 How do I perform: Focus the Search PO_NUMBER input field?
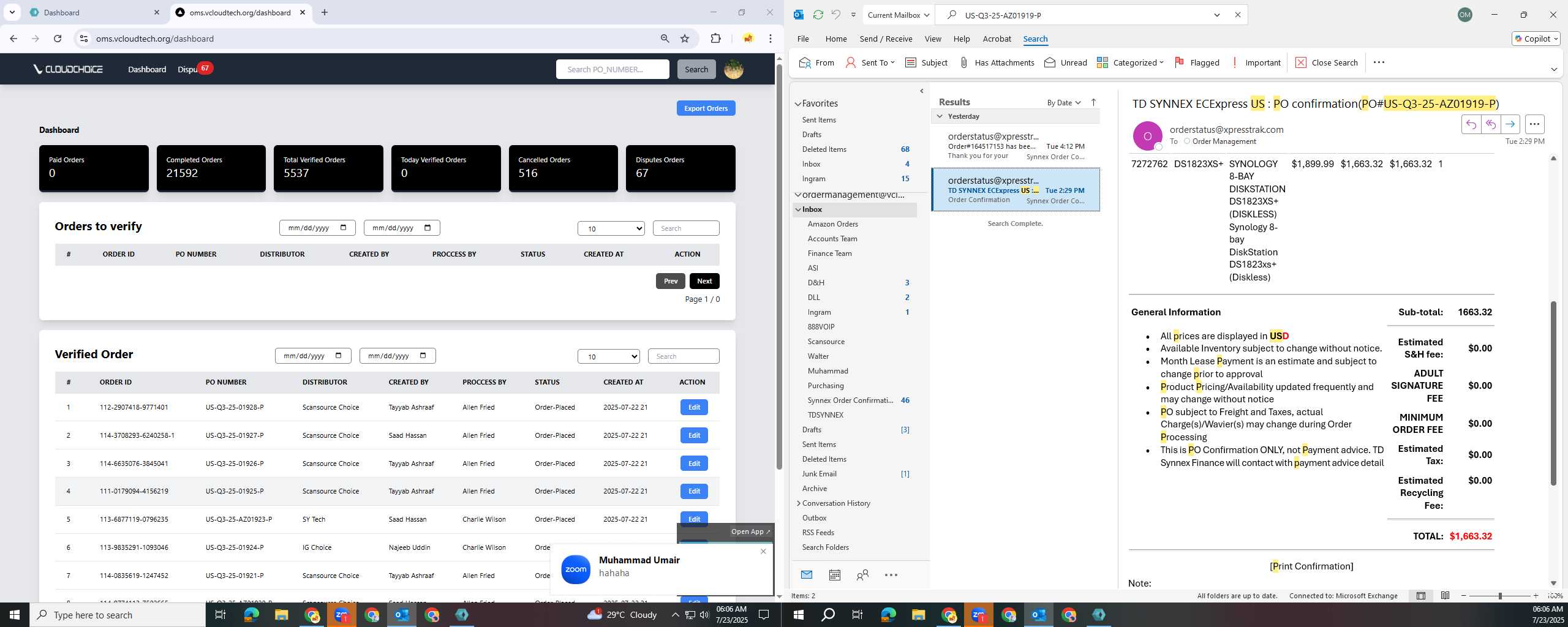612,69
